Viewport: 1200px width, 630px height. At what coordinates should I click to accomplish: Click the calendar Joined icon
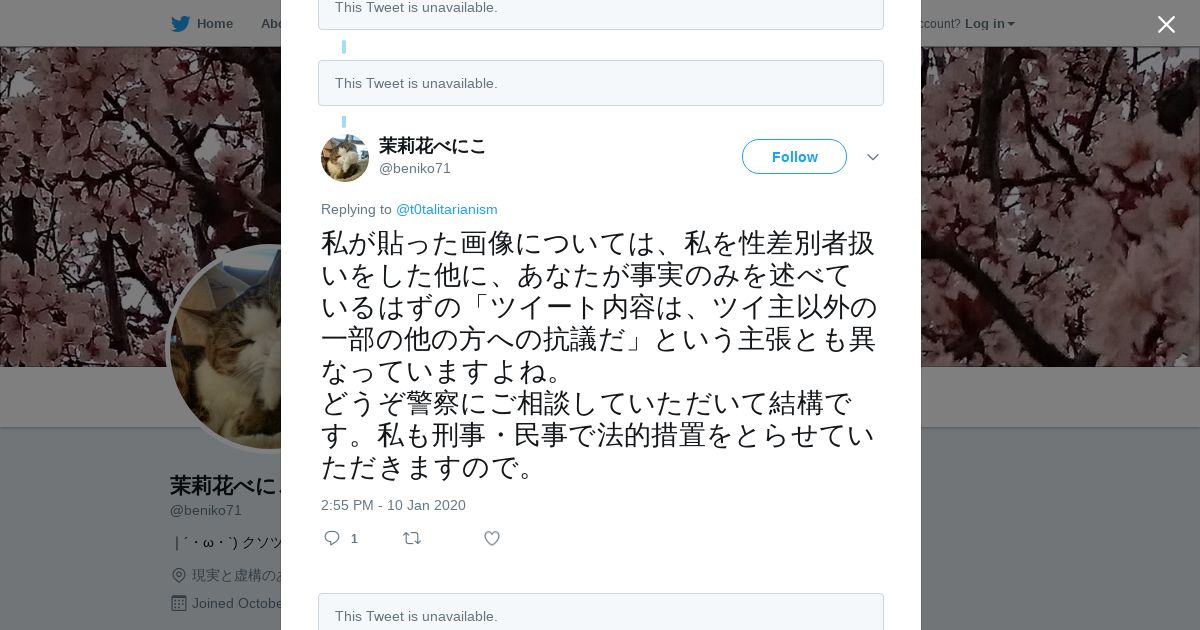(179, 603)
